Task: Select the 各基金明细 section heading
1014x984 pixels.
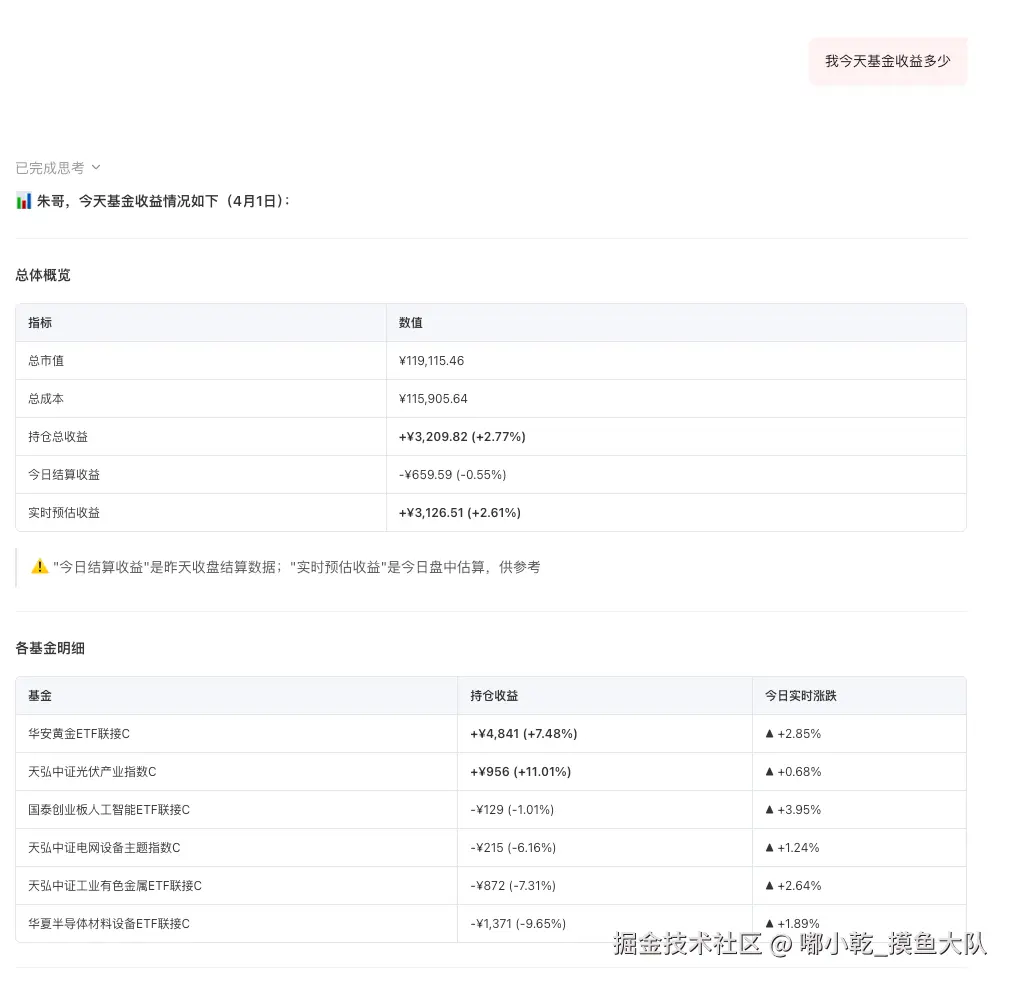Action: [x=50, y=648]
